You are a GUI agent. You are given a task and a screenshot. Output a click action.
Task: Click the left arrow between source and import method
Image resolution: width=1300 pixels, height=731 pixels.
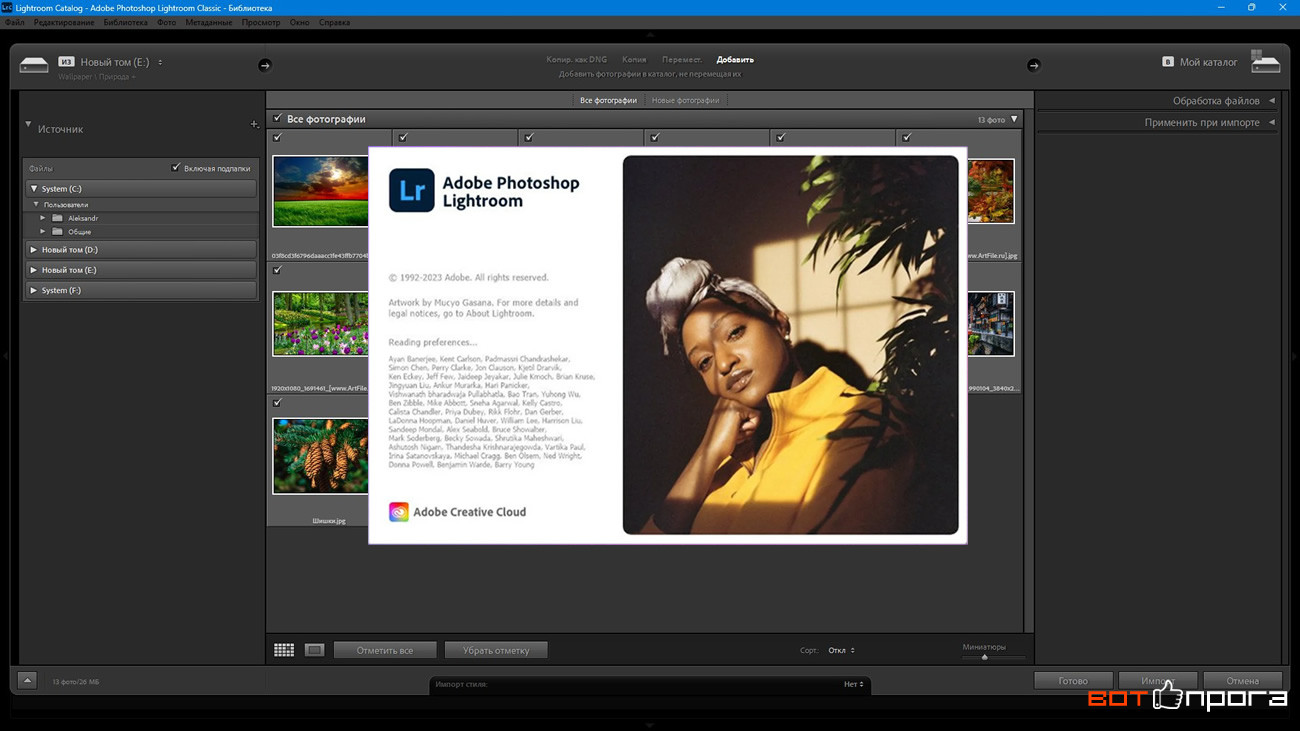point(264,65)
